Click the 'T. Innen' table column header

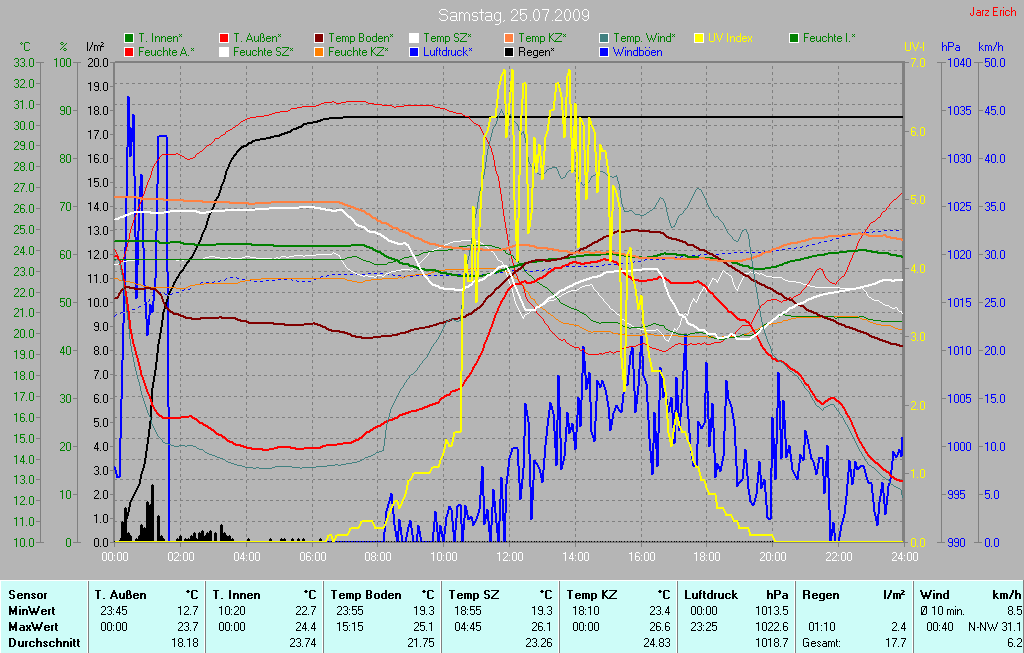tap(236, 595)
